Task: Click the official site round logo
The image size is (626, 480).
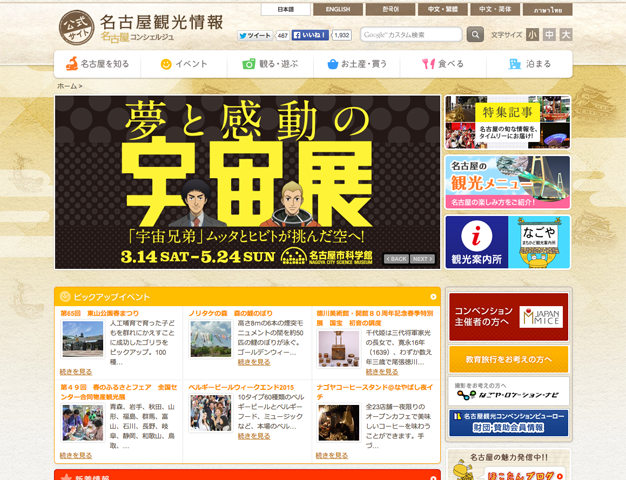Action: (x=76, y=28)
